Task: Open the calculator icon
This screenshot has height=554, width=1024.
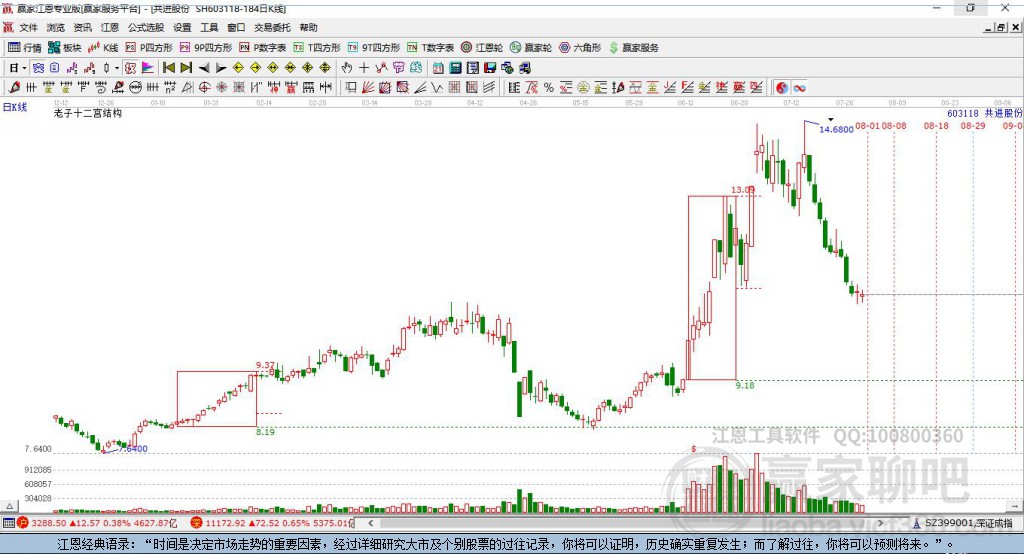Action: coord(456,68)
